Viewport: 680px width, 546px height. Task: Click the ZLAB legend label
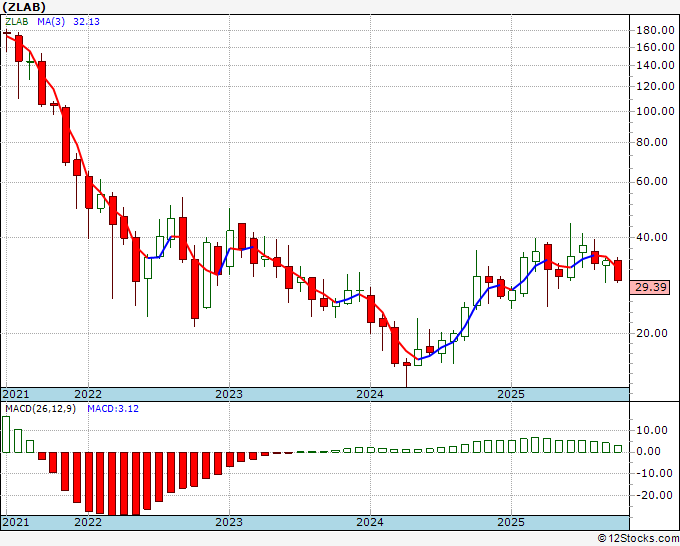pyautogui.click(x=17, y=22)
